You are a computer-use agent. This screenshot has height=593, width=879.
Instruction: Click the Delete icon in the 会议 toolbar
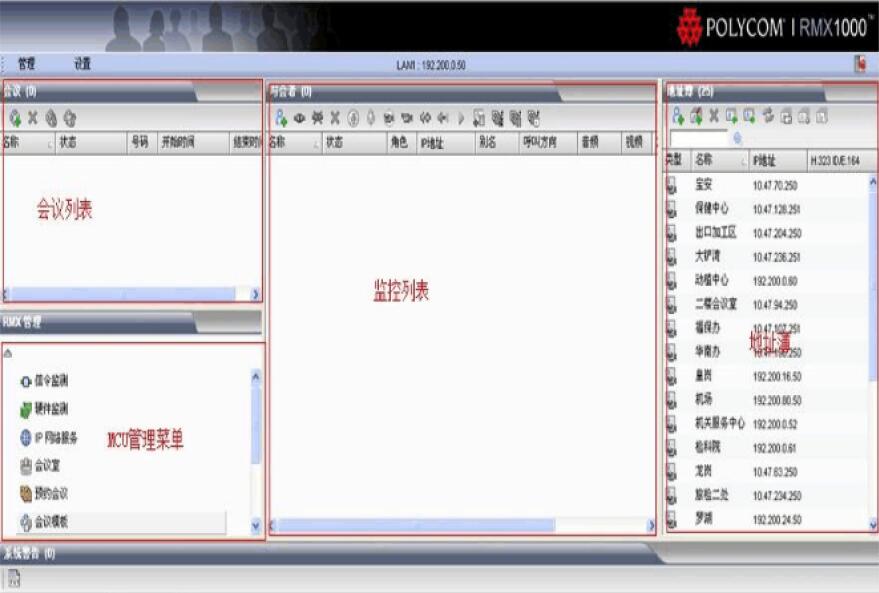coord(32,118)
